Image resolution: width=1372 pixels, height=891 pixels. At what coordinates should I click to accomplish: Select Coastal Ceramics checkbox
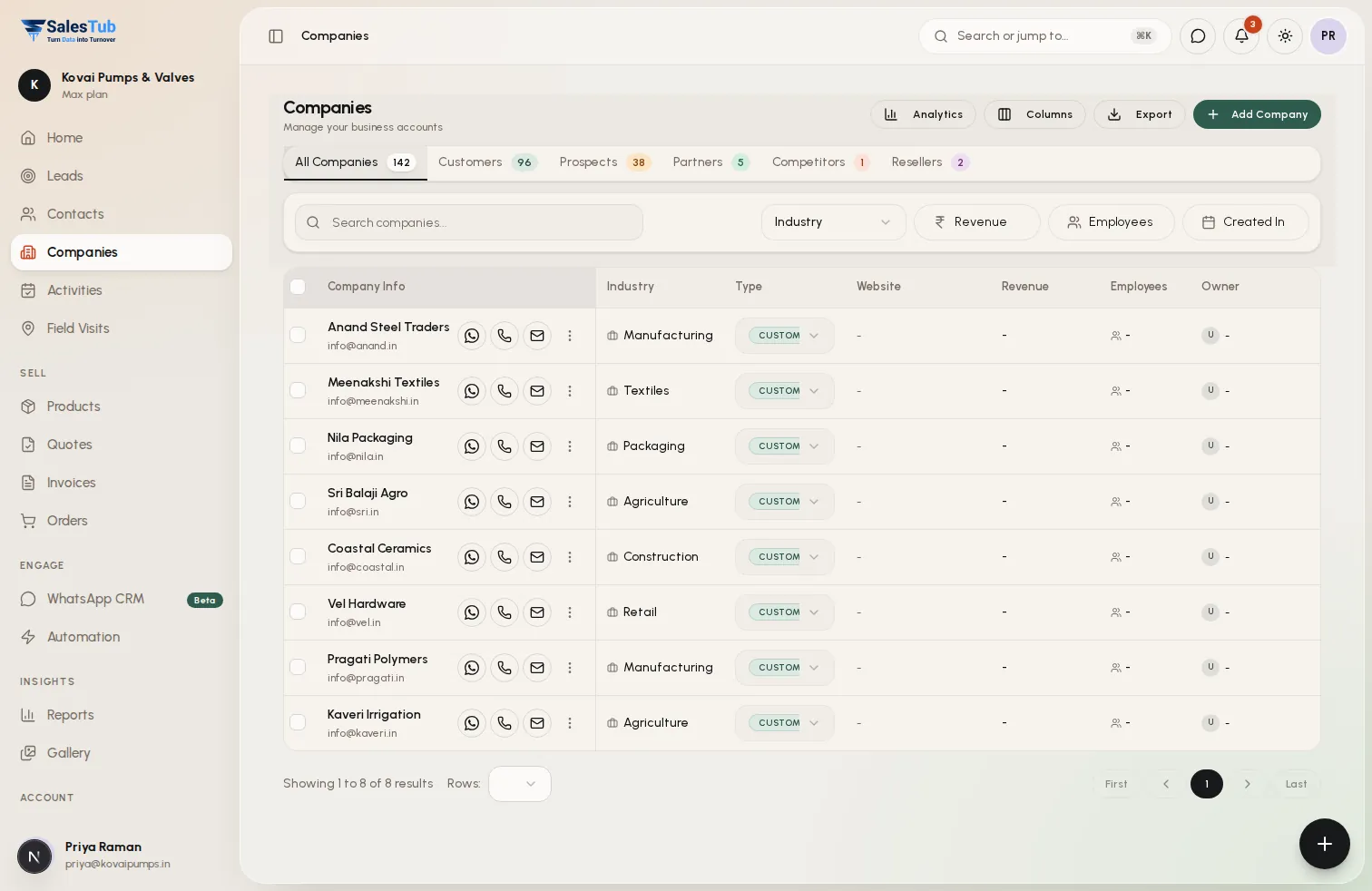[x=298, y=556]
